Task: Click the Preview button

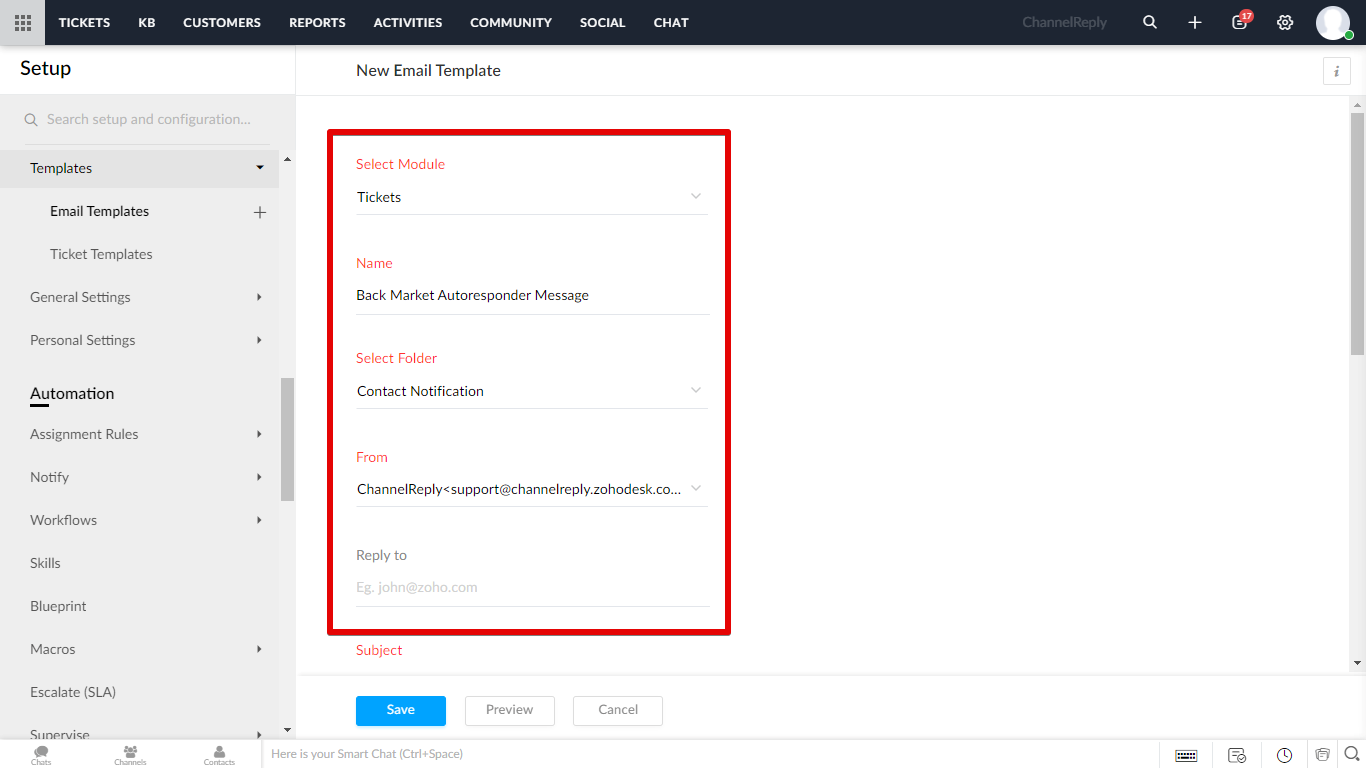Action: (x=510, y=710)
